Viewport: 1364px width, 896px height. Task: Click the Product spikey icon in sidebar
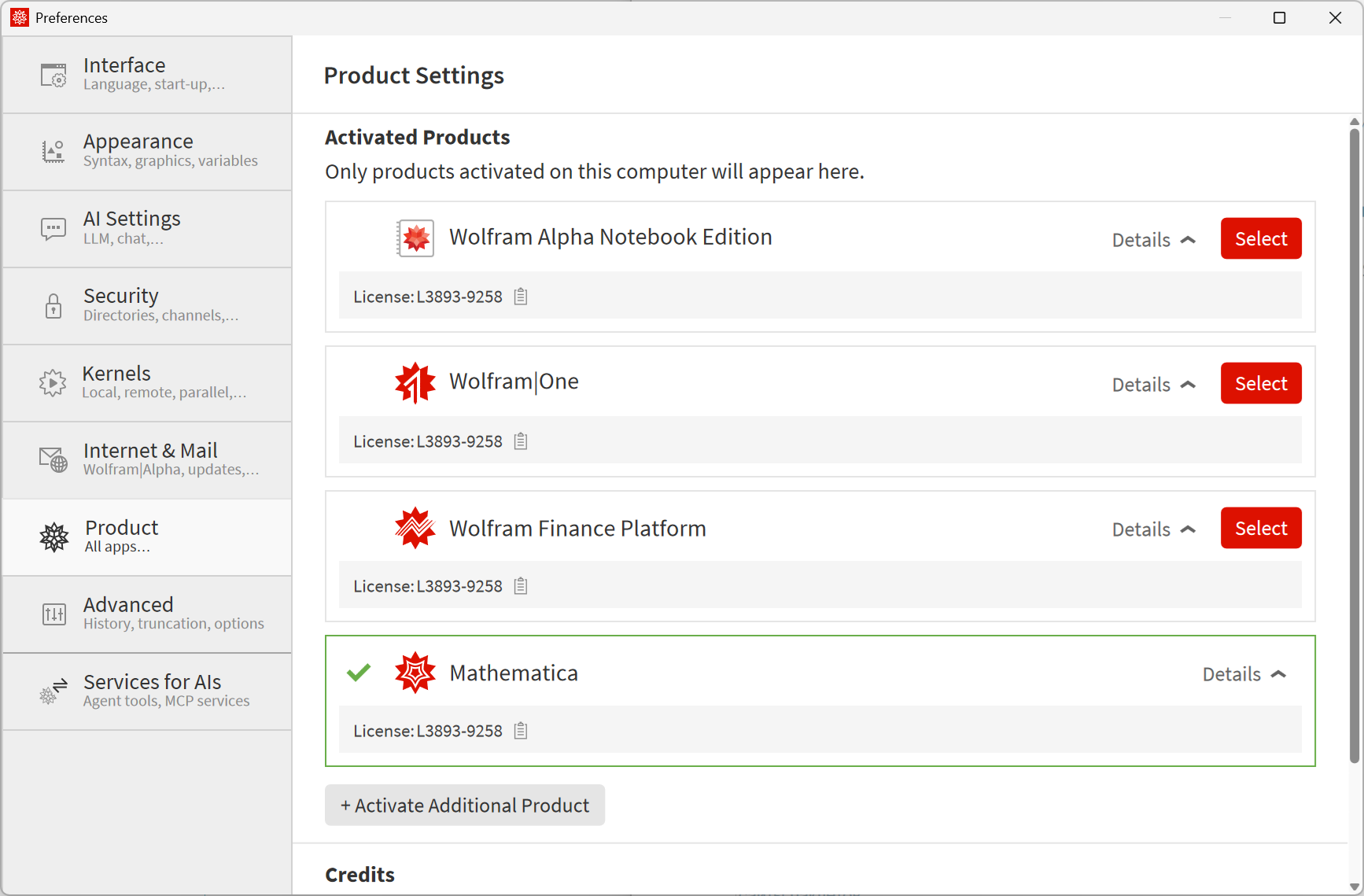tap(54, 537)
